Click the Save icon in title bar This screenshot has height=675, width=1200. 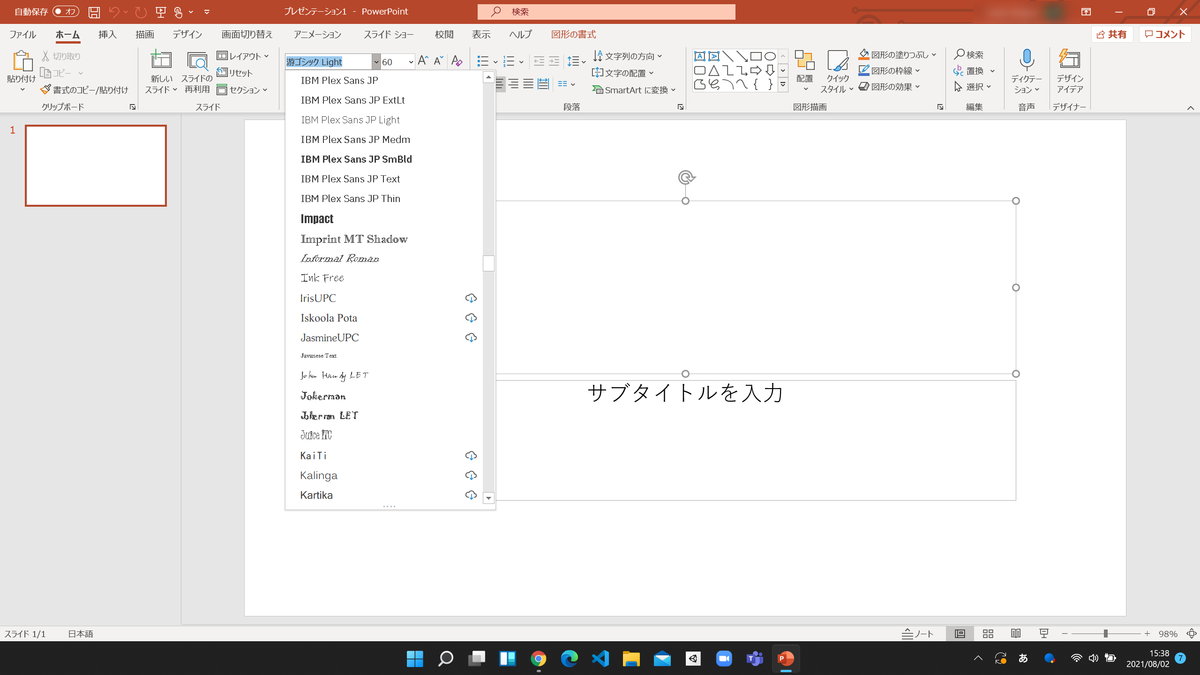point(94,12)
